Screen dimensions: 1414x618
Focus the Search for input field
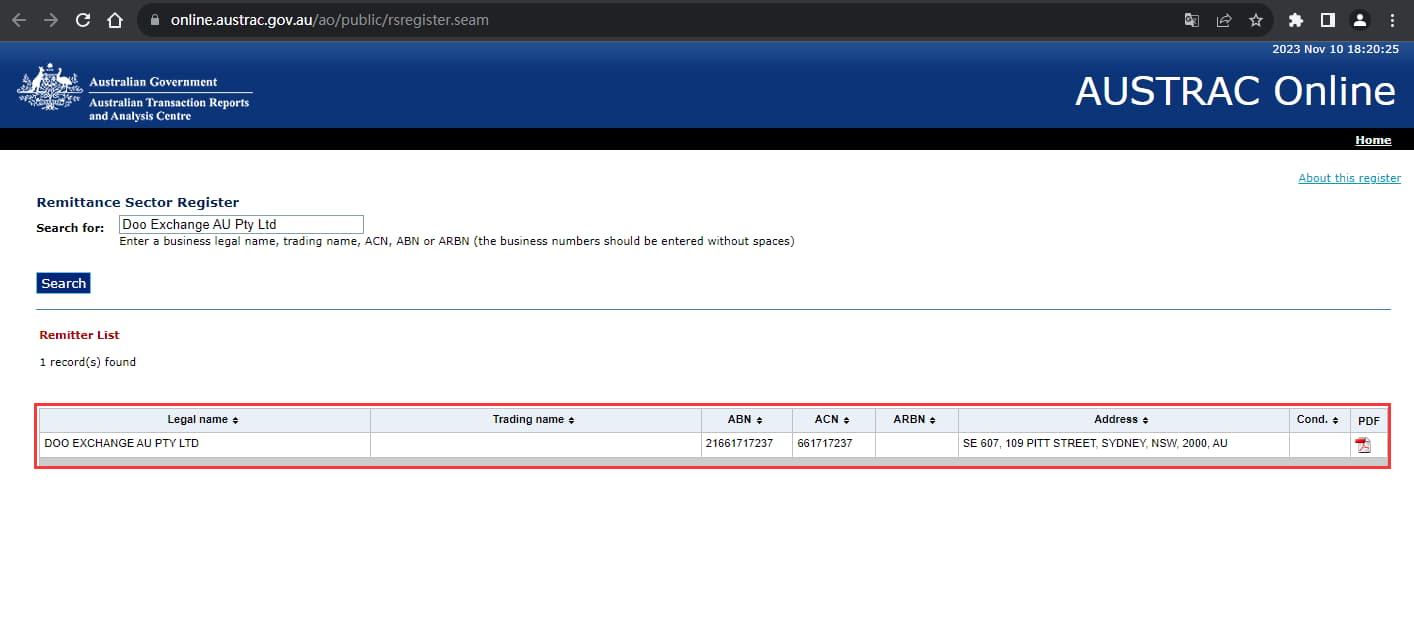(x=241, y=225)
